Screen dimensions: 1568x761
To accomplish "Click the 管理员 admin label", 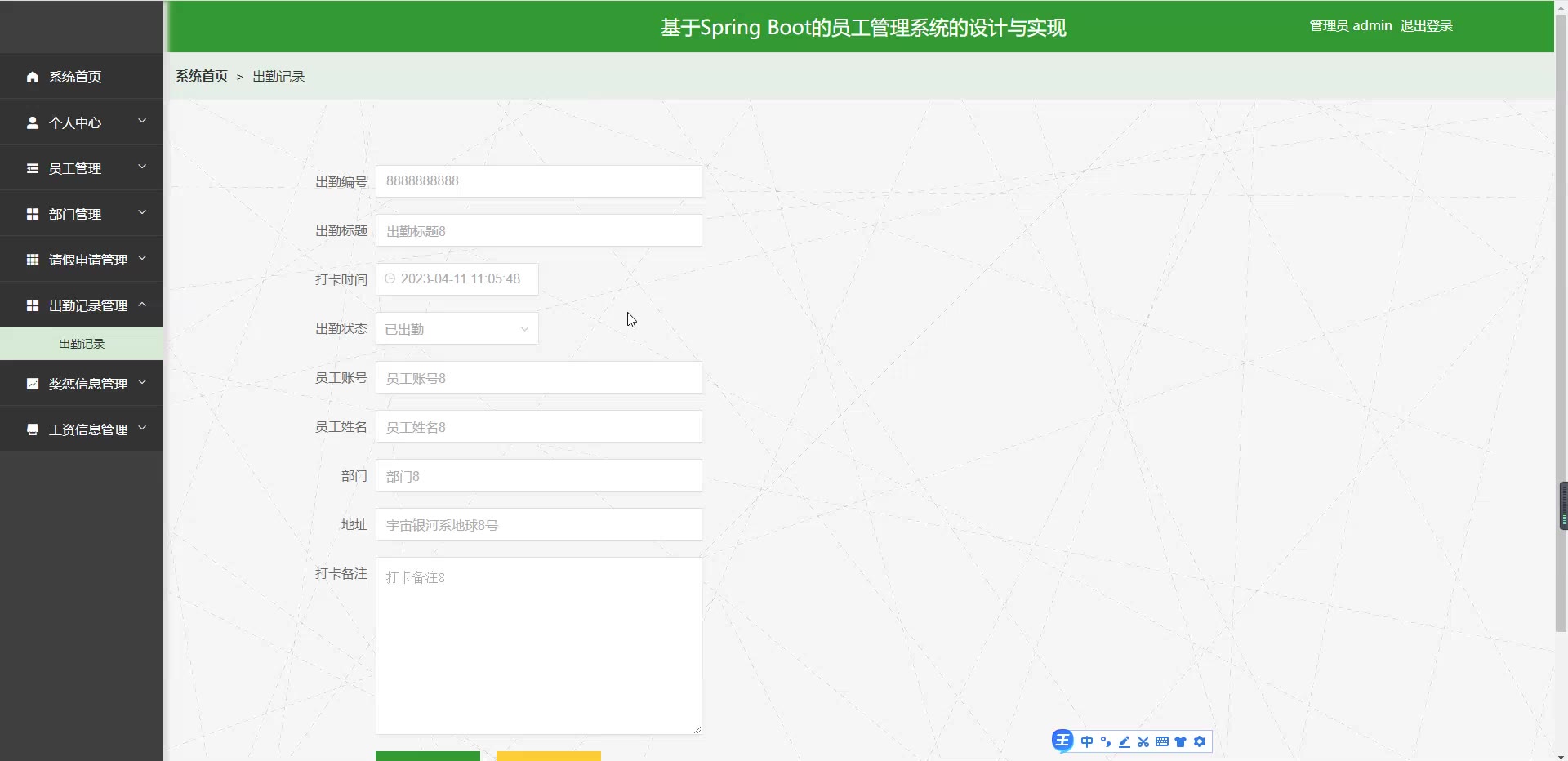I will [1351, 26].
